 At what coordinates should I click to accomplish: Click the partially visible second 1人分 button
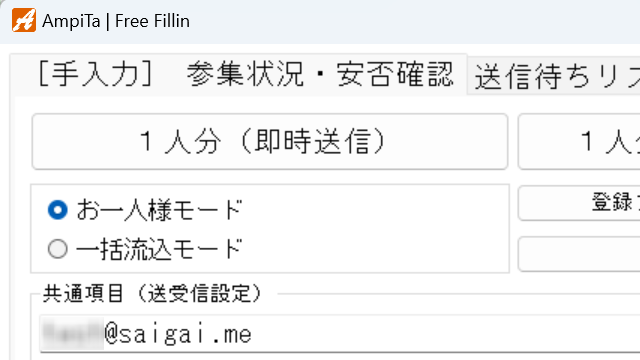pos(579,142)
